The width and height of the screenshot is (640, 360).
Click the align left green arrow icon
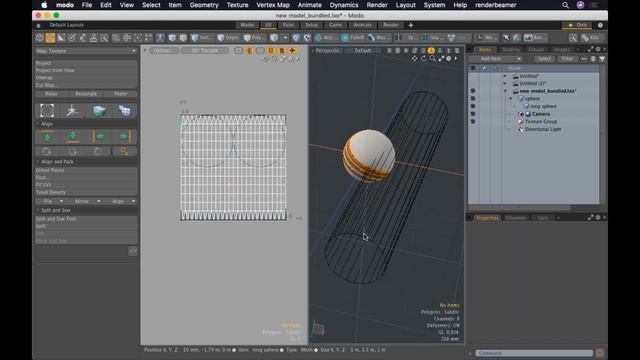tap(99, 137)
